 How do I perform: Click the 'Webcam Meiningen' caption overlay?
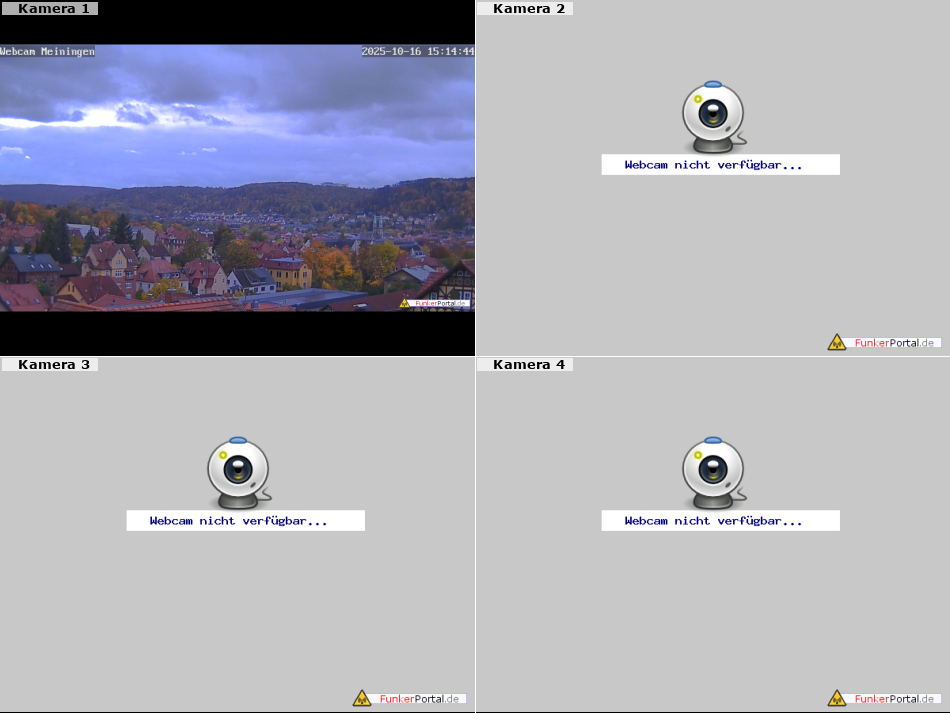point(48,51)
